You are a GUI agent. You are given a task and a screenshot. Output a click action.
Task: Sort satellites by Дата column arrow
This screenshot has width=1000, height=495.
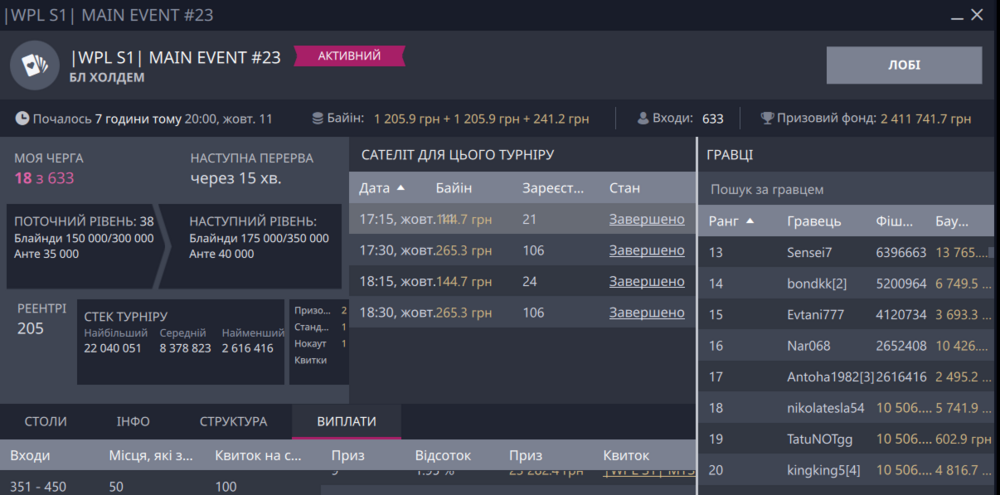coord(401,188)
